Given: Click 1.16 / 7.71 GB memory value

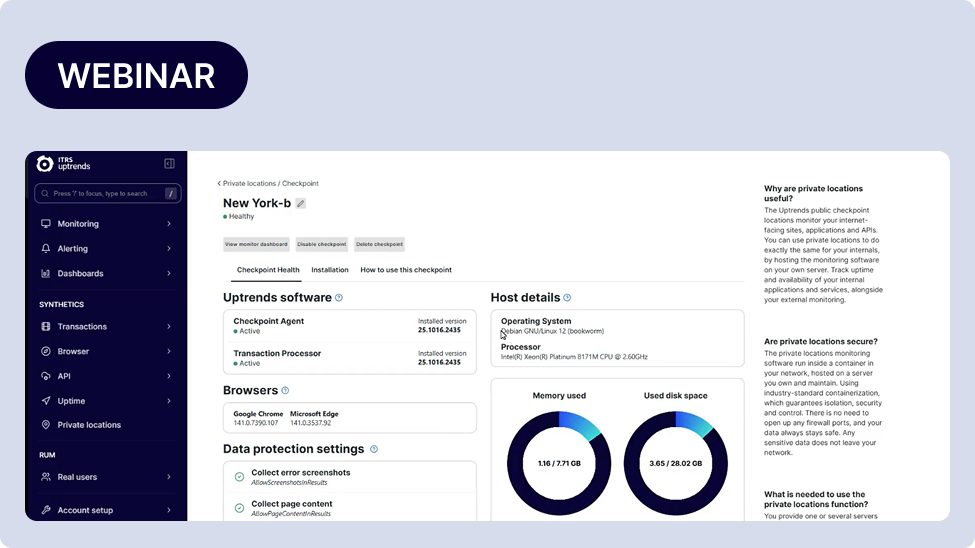Looking at the screenshot, I should (x=559, y=463).
